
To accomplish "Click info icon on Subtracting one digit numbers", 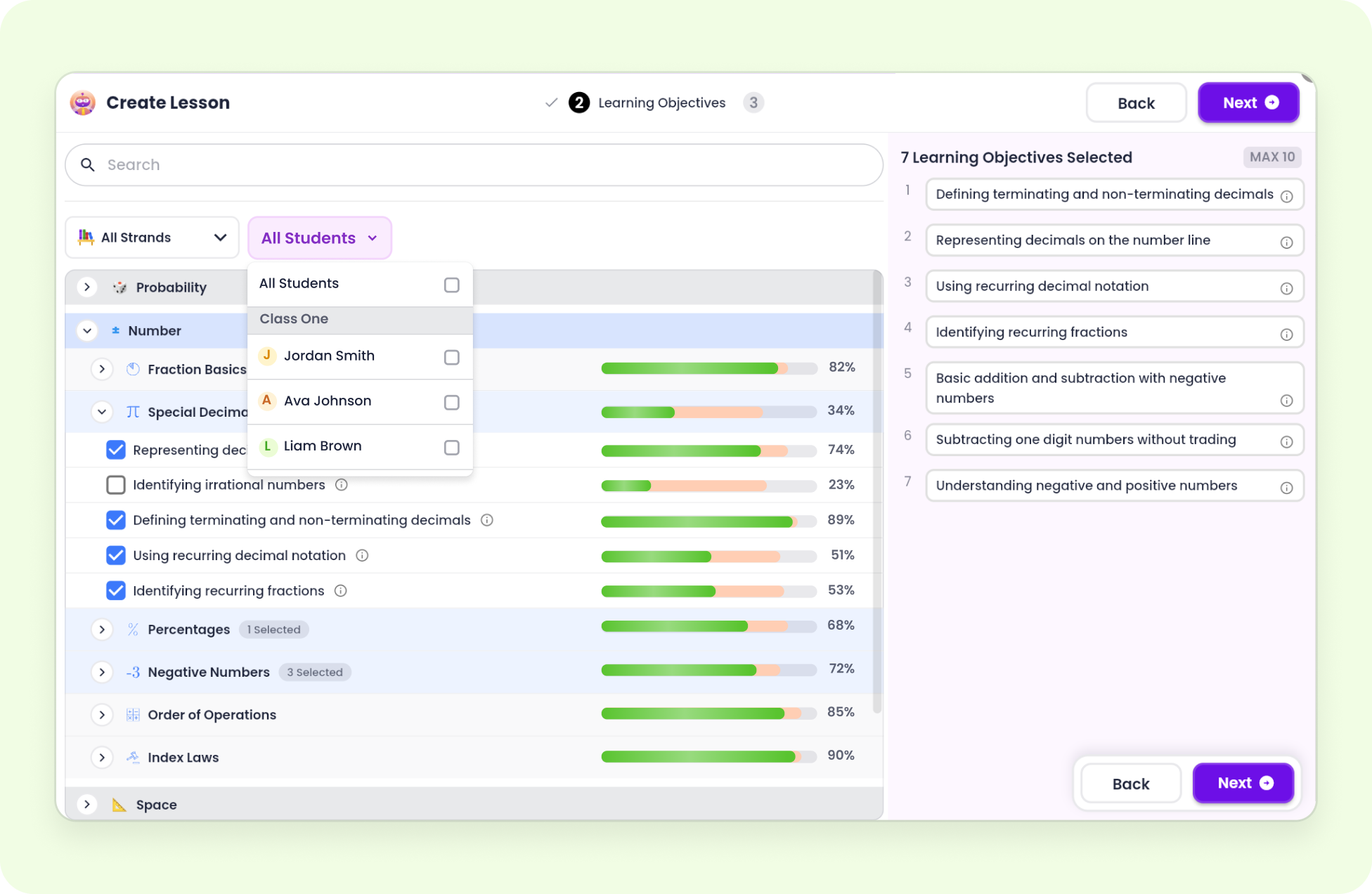I will [1286, 442].
